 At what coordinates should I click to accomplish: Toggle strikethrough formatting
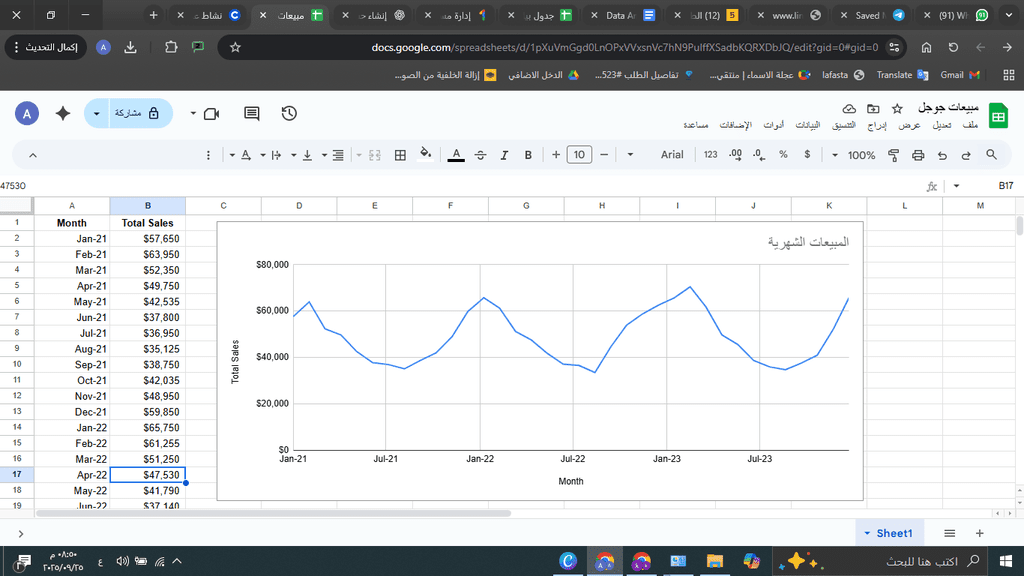point(480,155)
